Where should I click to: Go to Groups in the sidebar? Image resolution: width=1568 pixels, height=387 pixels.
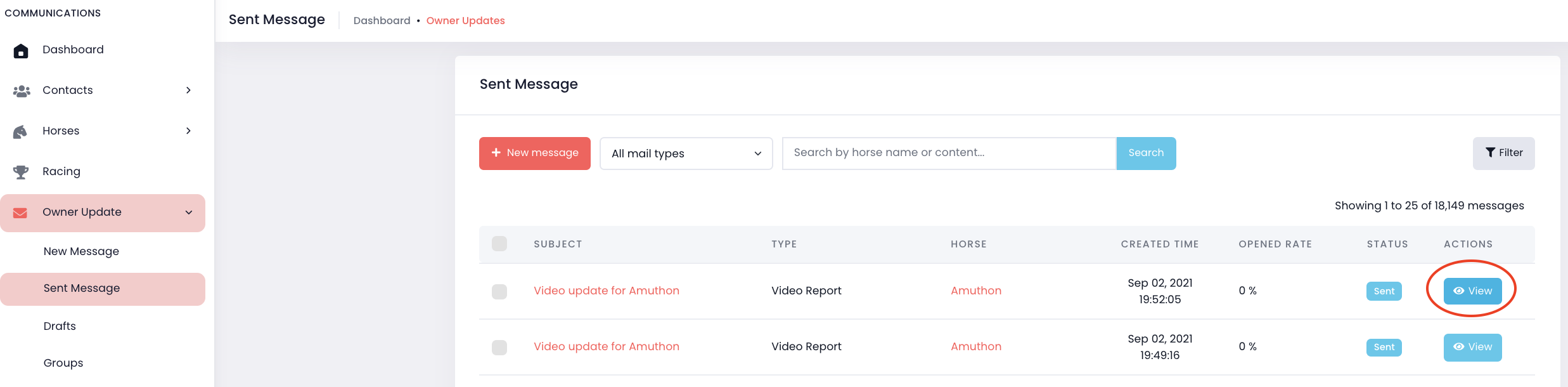coord(63,363)
